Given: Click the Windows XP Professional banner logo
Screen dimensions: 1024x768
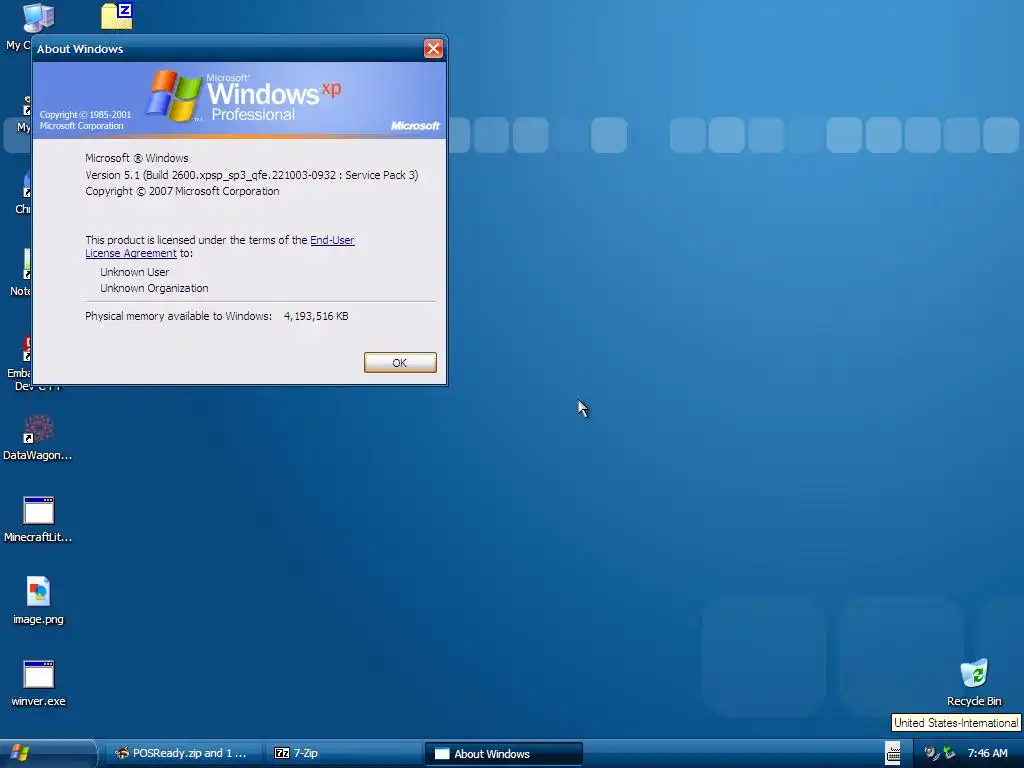Looking at the screenshot, I should (x=243, y=96).
